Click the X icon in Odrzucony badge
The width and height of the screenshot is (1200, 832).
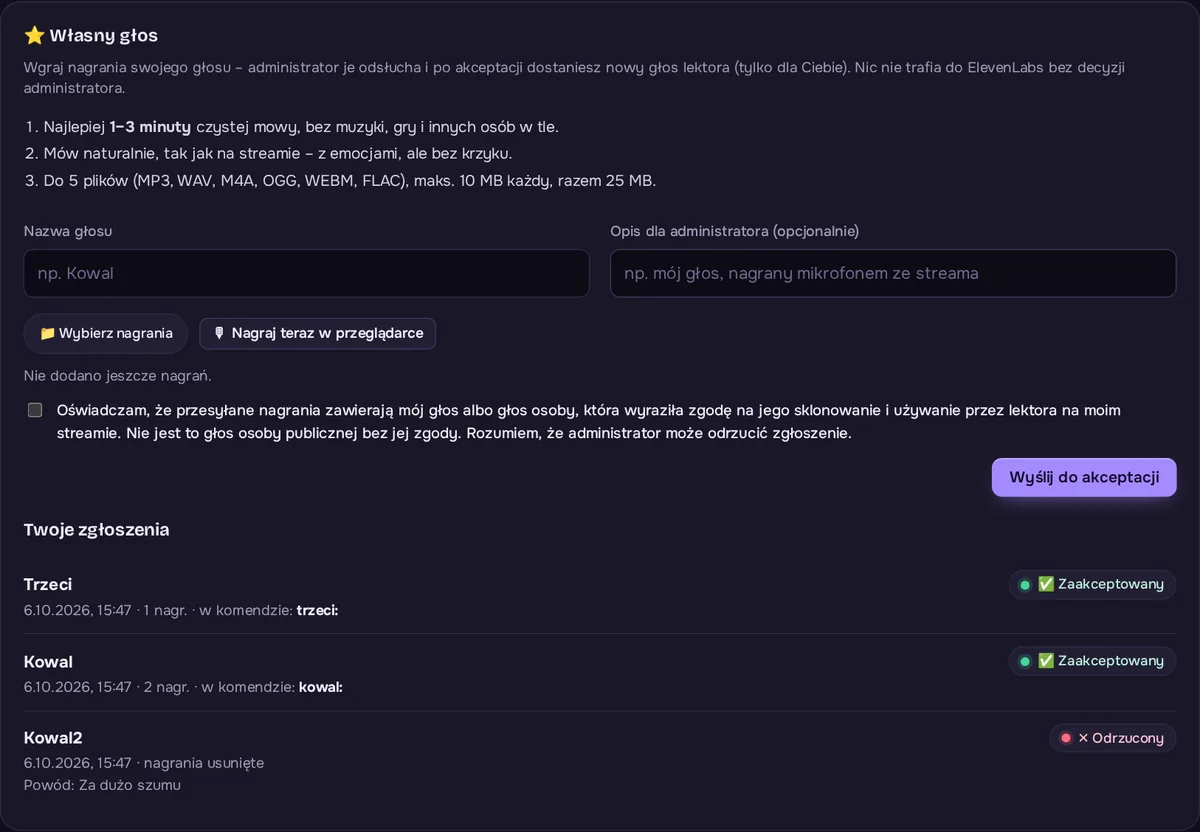click(x=1083, y=738)
